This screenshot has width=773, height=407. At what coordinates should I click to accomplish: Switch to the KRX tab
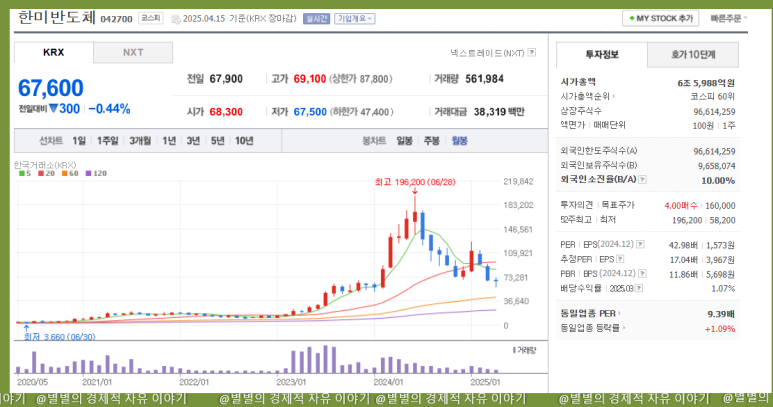(x=54, y=52)
